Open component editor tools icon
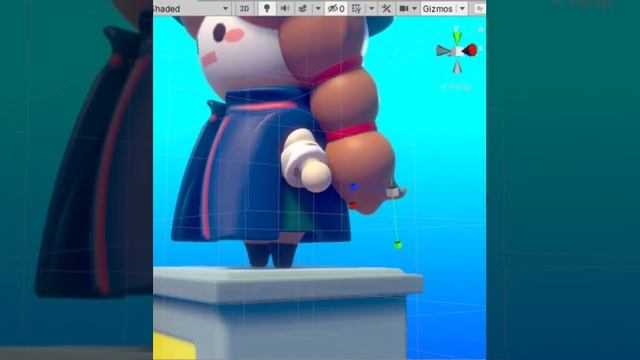640x360 pixels. click(386, 9)
